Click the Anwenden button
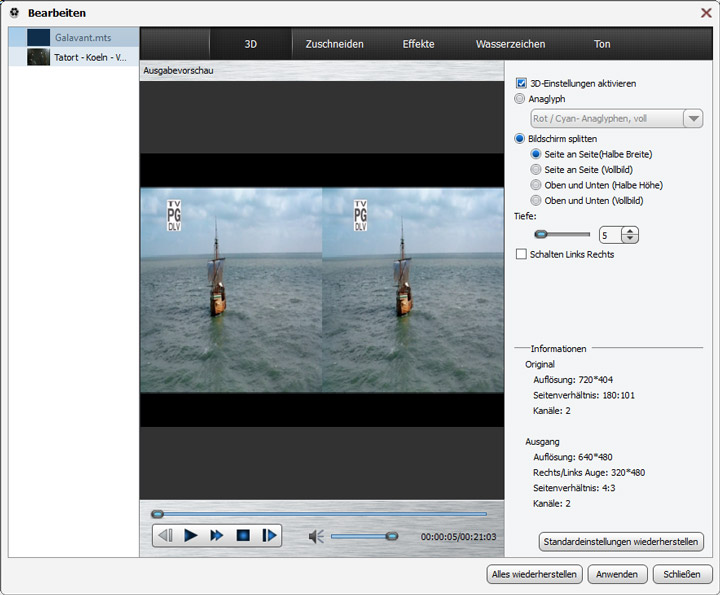This screenshot has height=595, width=720. (x=617, y=574)
